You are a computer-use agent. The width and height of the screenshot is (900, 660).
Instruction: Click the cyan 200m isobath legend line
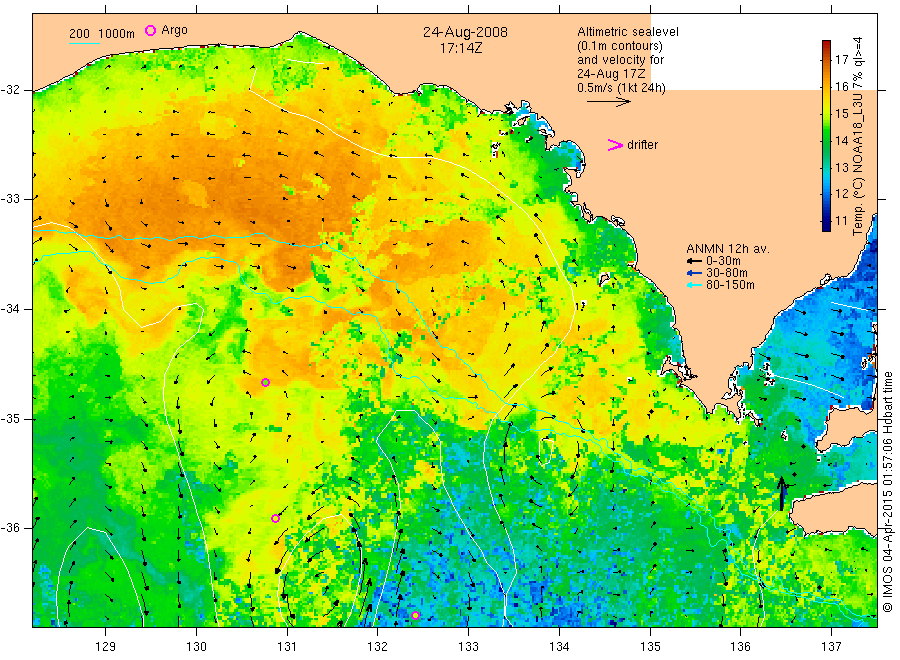[x=84, y=44]
